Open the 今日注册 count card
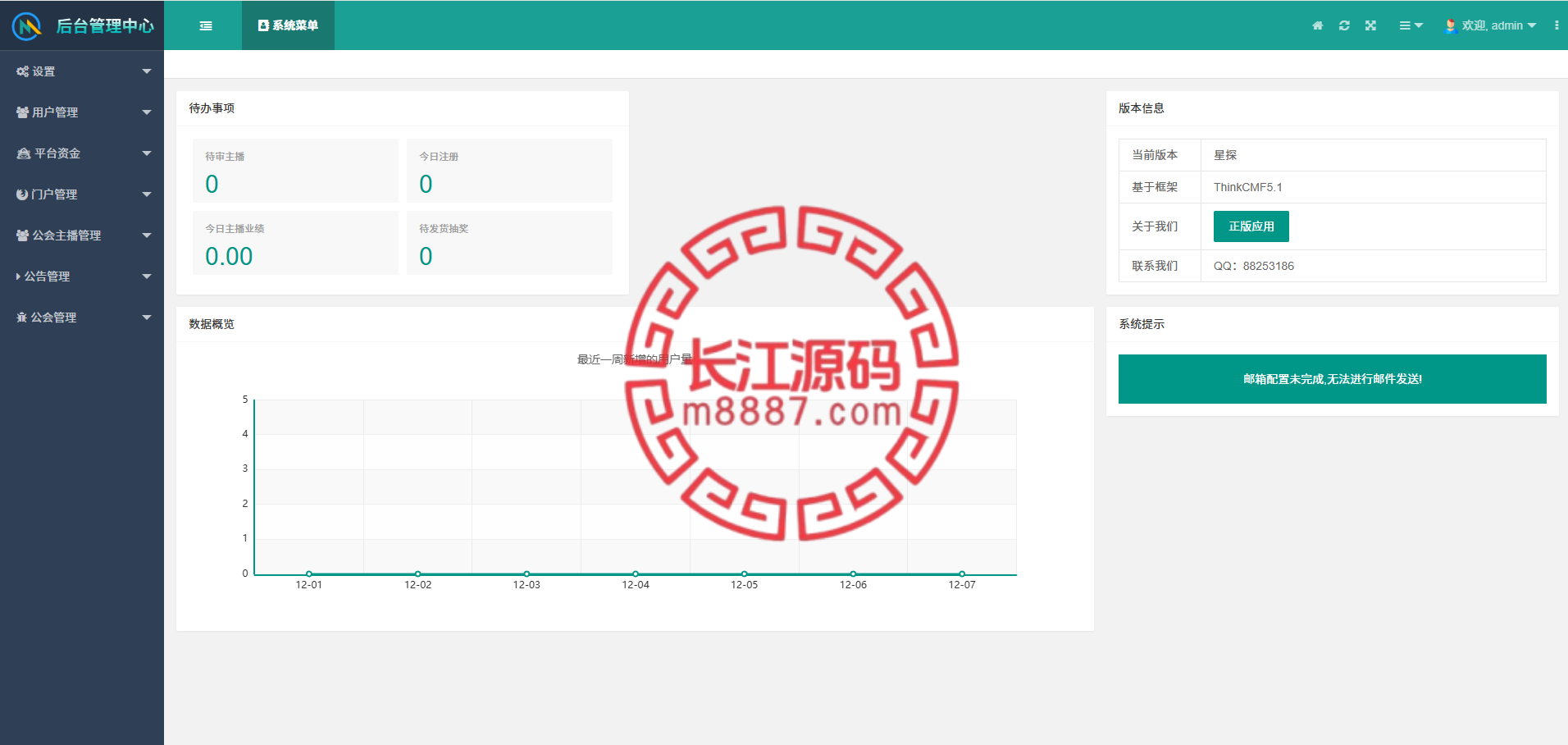The image size is (1568, 745). 509,171
